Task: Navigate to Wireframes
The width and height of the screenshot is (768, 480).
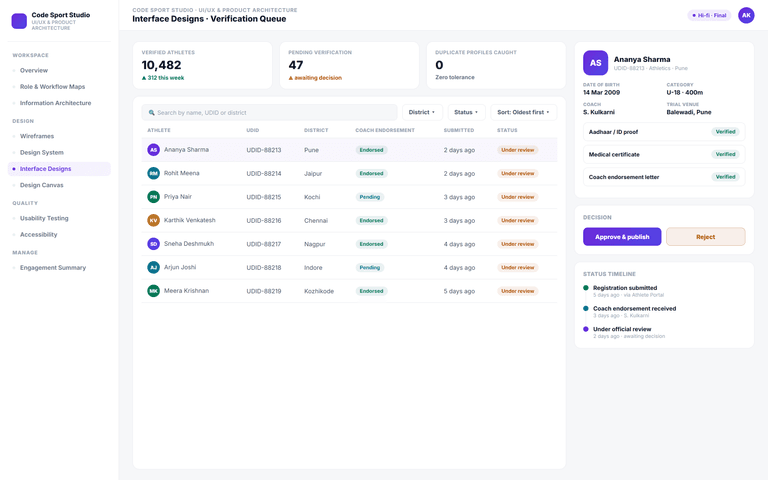Action: (59, 136)
